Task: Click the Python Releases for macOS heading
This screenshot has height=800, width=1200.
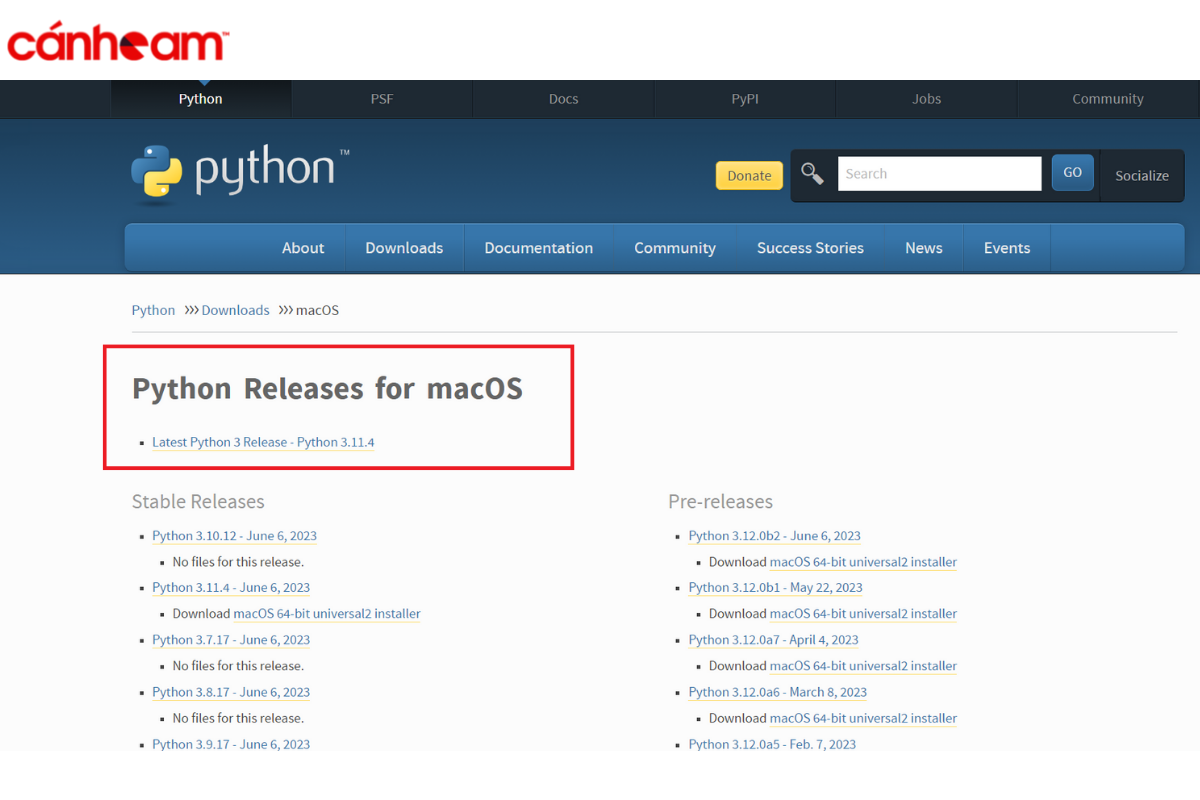Action: [x=327, y=388]
